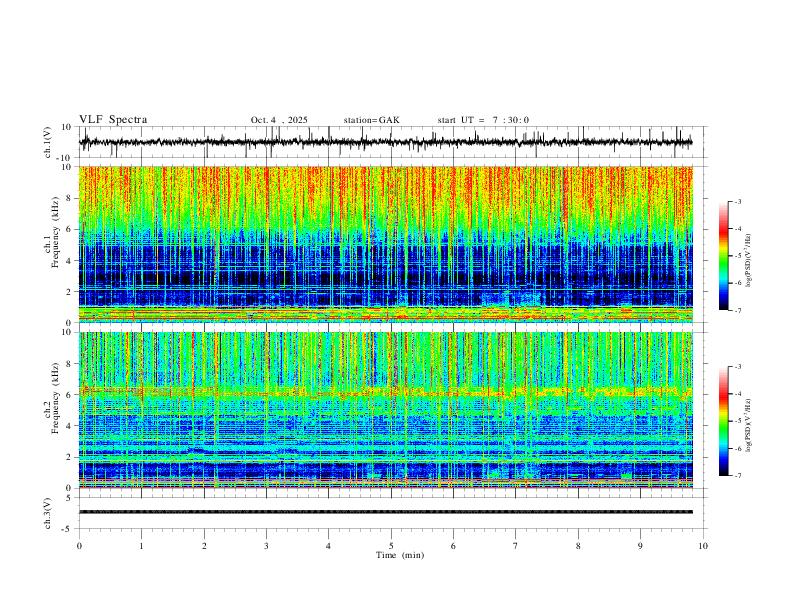The image size is (792, 612).
Task: Click the 'start UT = 7 :30: 0' text
Action: (x=483, y=120)
